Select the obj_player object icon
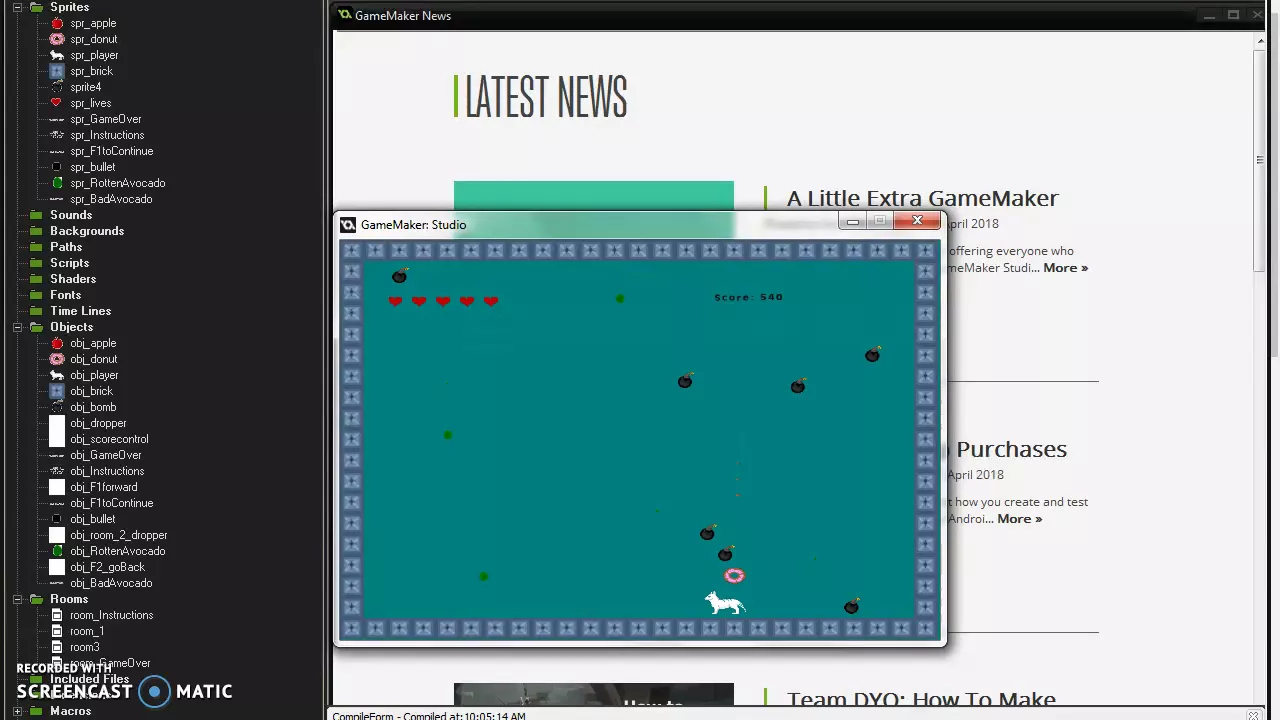 pyautogui.click(x=57, y=375)
